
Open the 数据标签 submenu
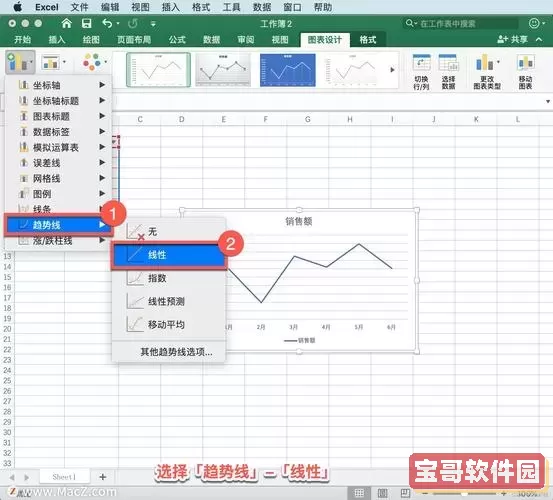[59, 132]
